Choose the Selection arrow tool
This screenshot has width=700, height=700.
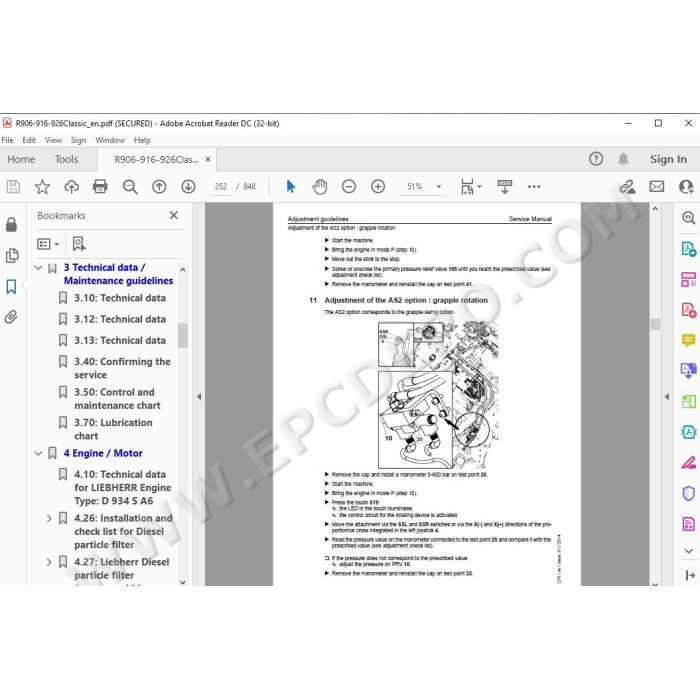point(291,186)
